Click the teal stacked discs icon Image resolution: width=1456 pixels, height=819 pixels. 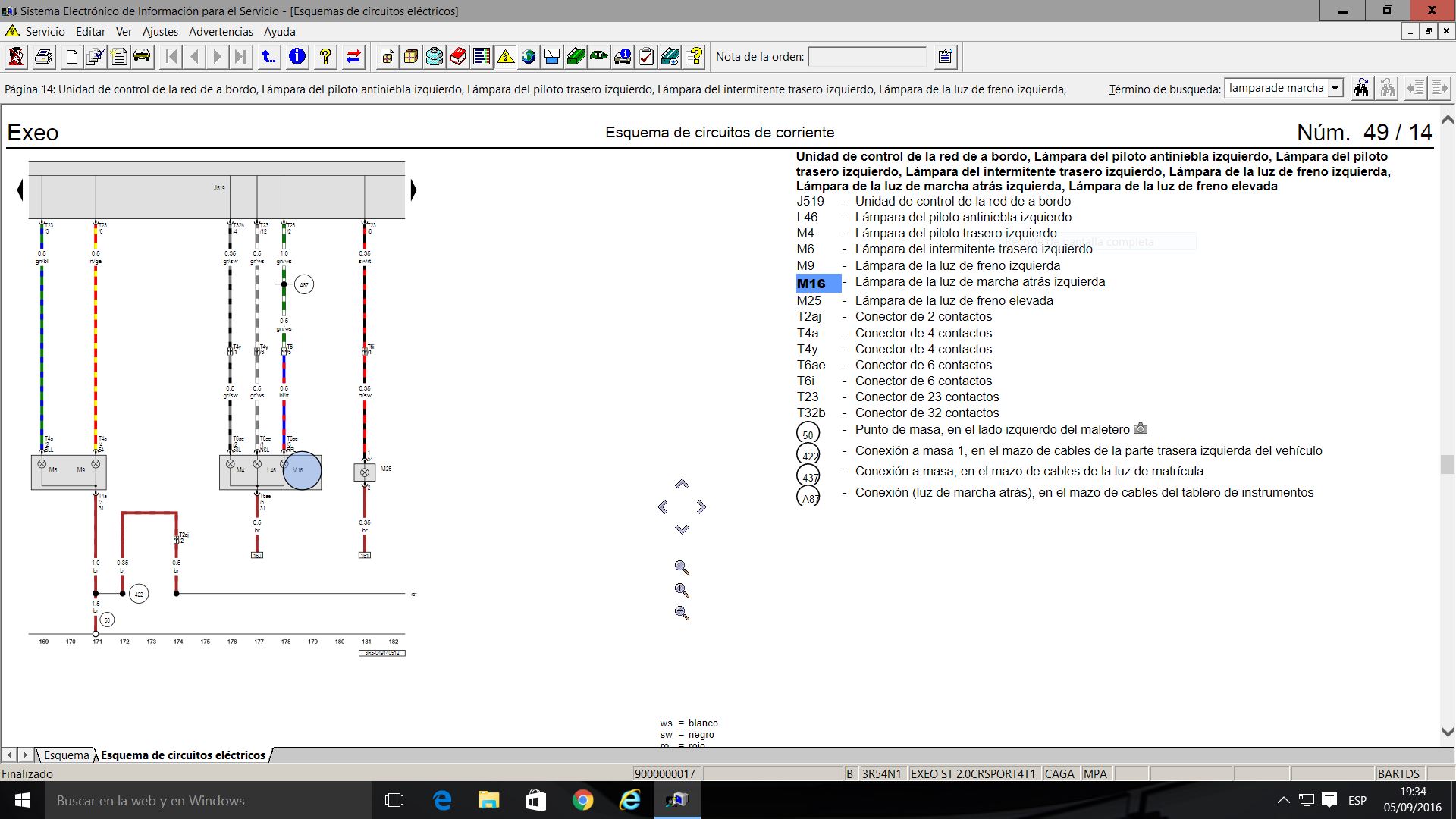click(x=435, y=56)
